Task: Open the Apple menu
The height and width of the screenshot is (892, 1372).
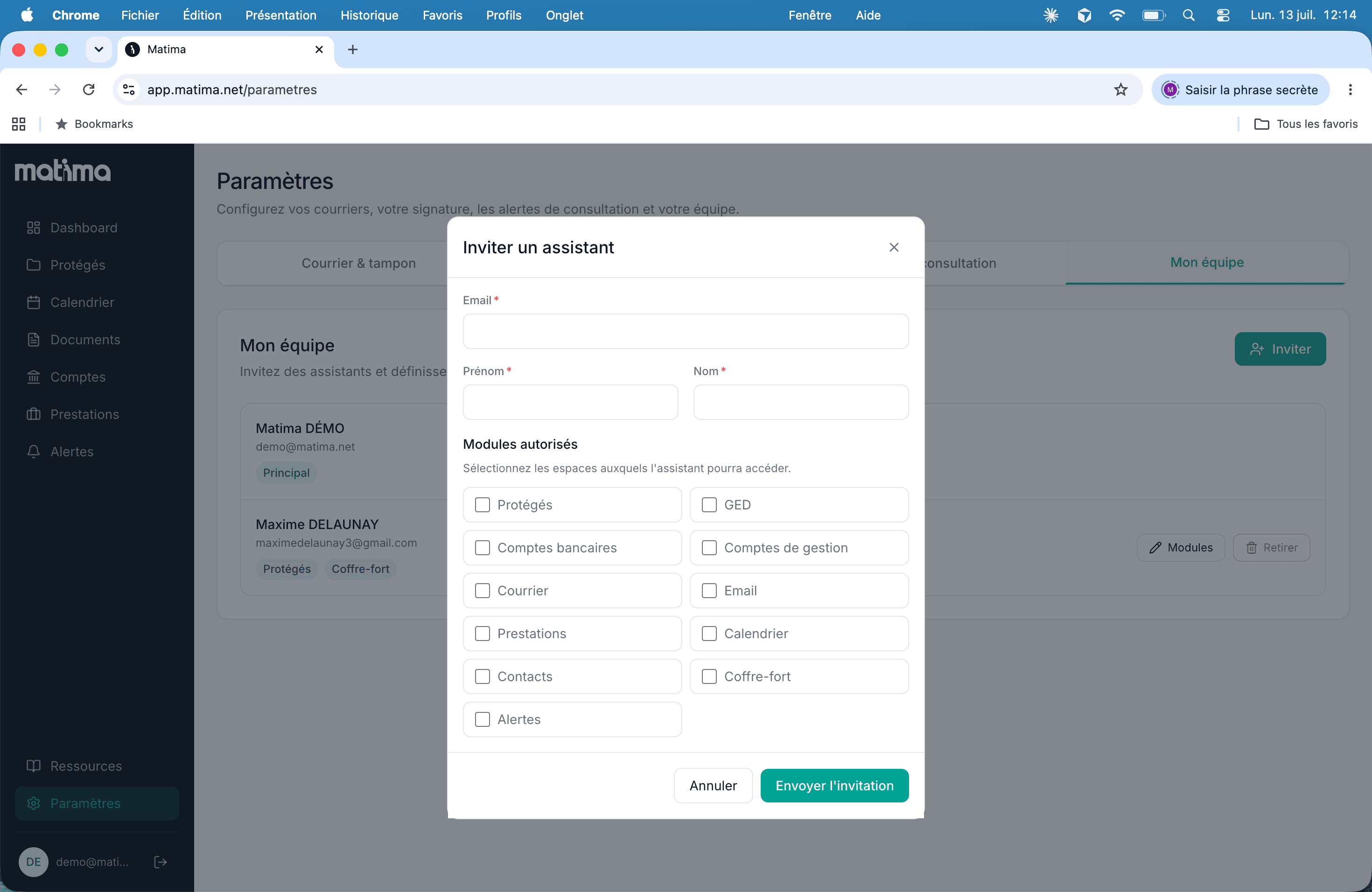Action: pos(27,15)
